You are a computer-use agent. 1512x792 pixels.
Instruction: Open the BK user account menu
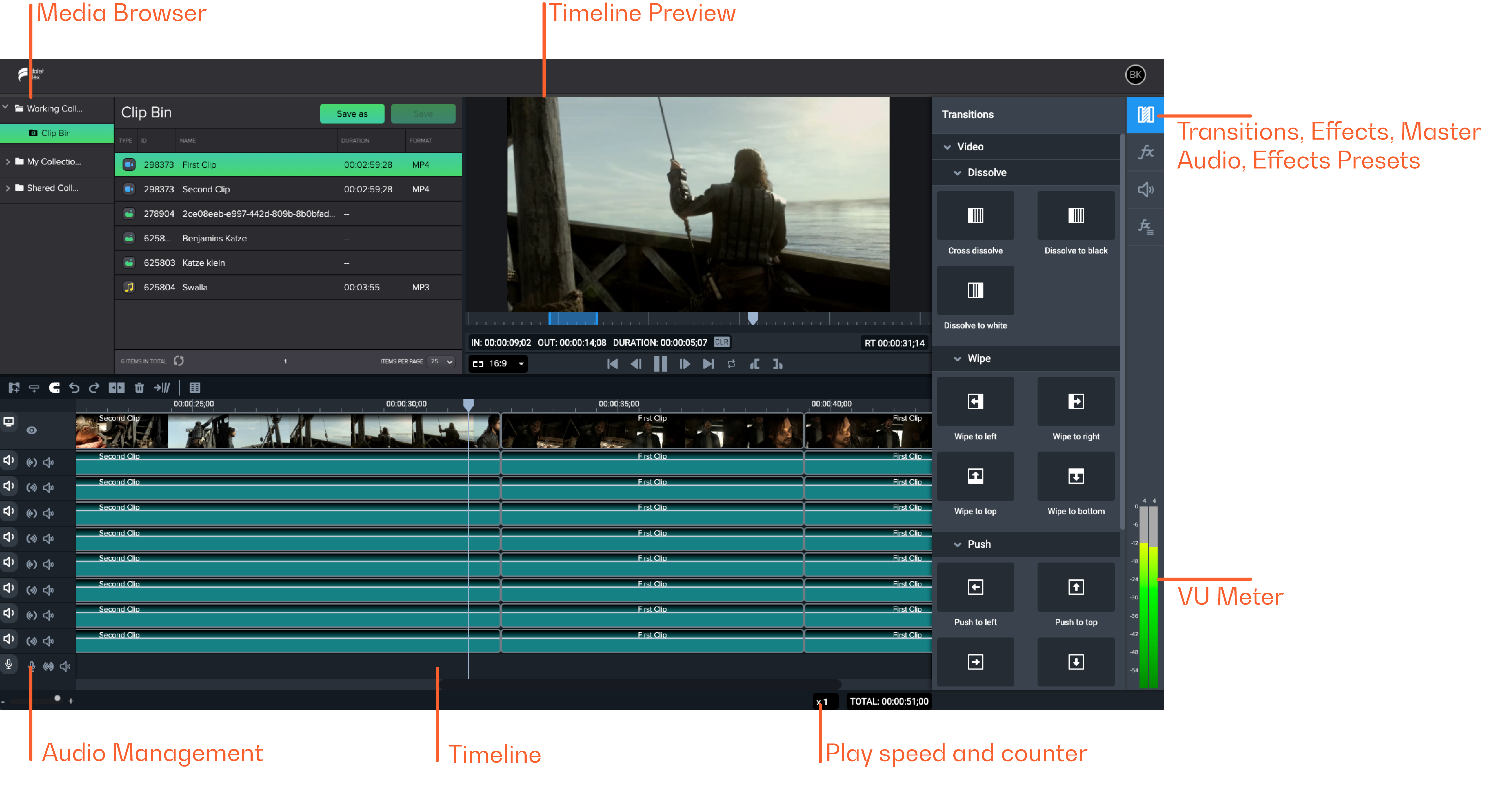pyautogui.click(x=1135, y=75)
